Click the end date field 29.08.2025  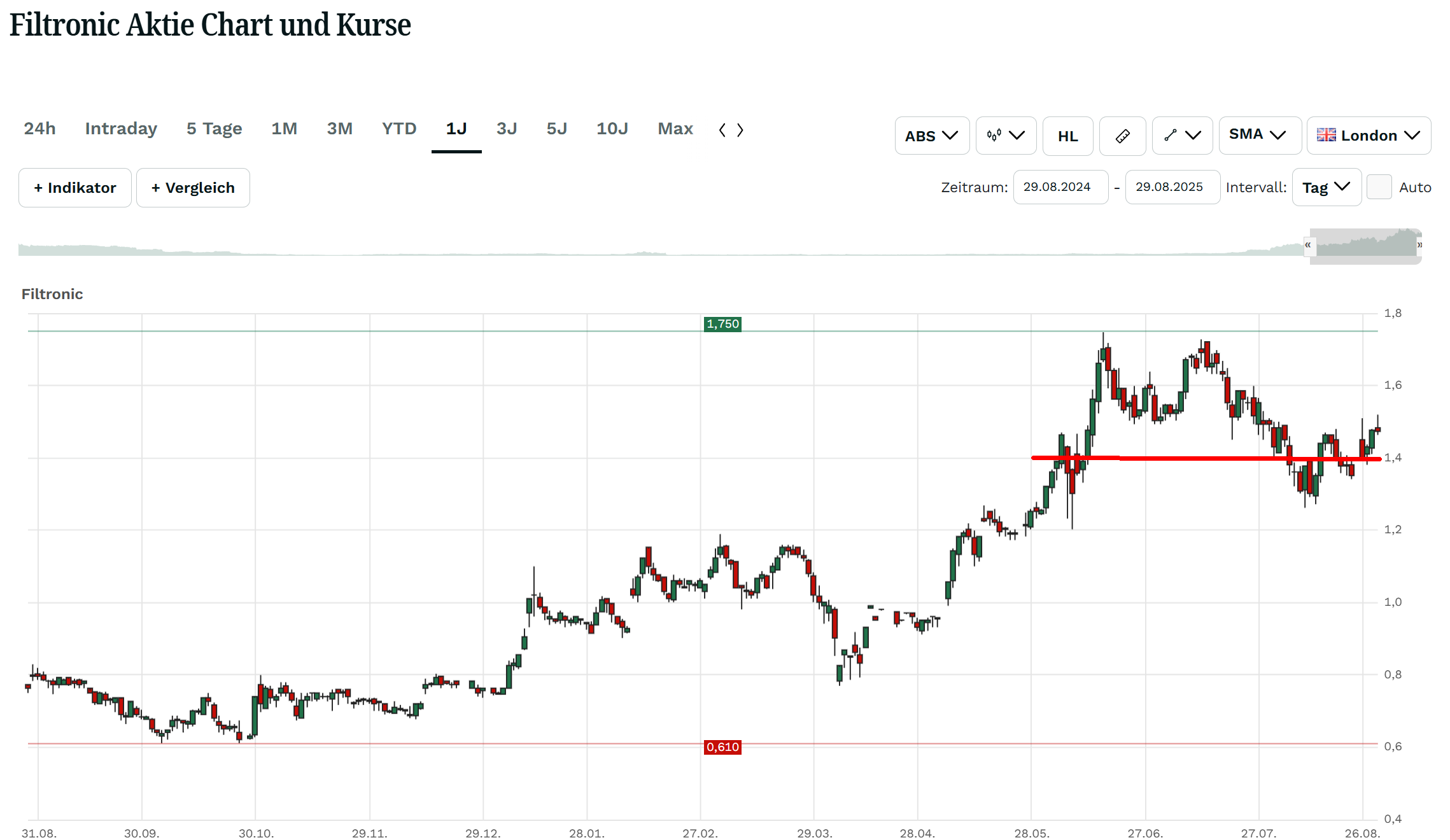coord(1172,187)
